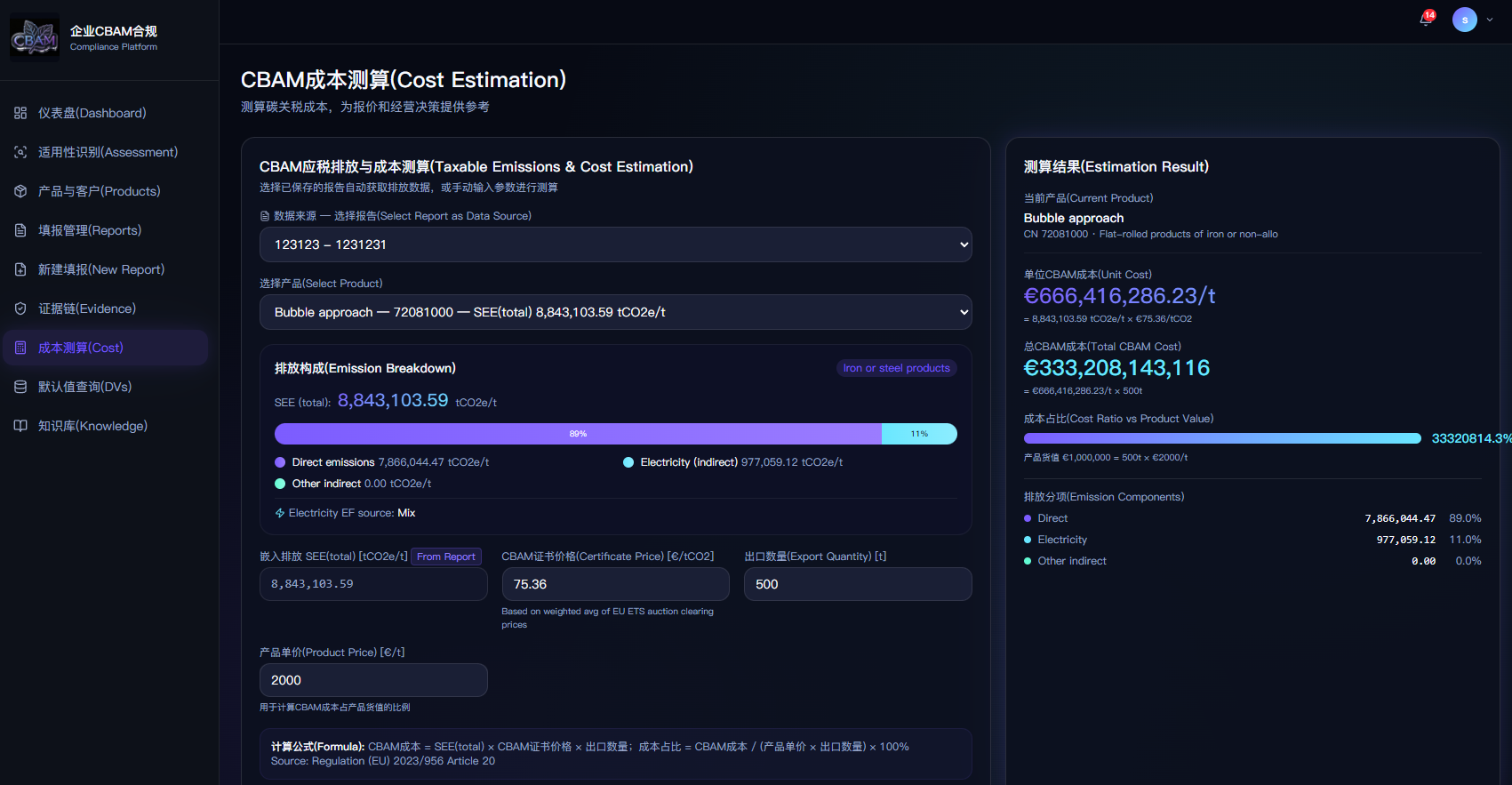Click the 11% electricity bar segment
The image size is (1512, 785).
919,434
